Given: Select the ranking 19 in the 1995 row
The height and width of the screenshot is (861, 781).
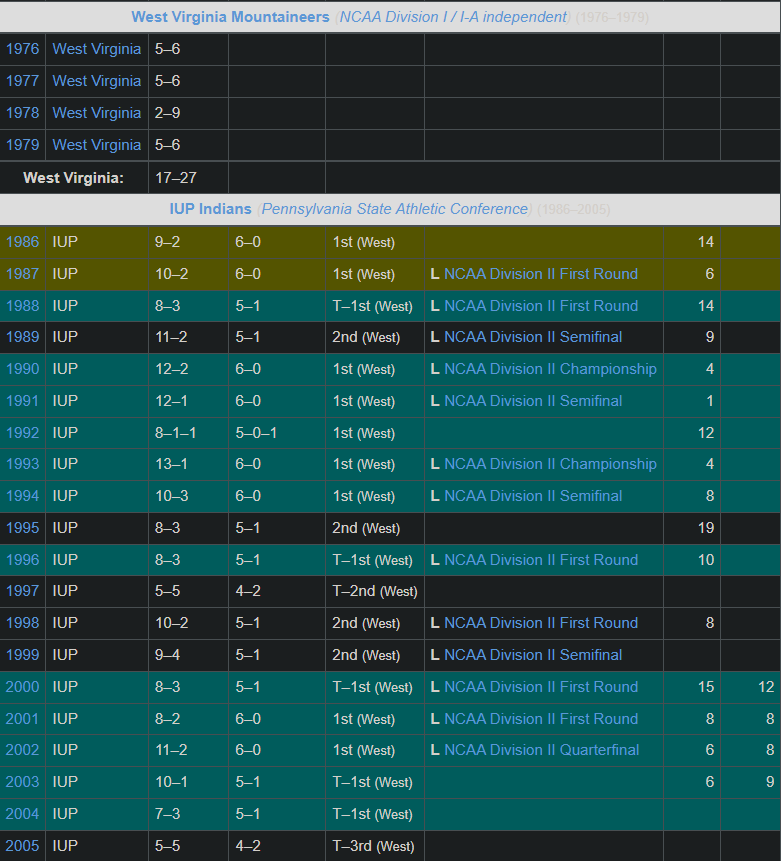Looking at the screenshot, I should pyautogui.click(x=706, y=528).
